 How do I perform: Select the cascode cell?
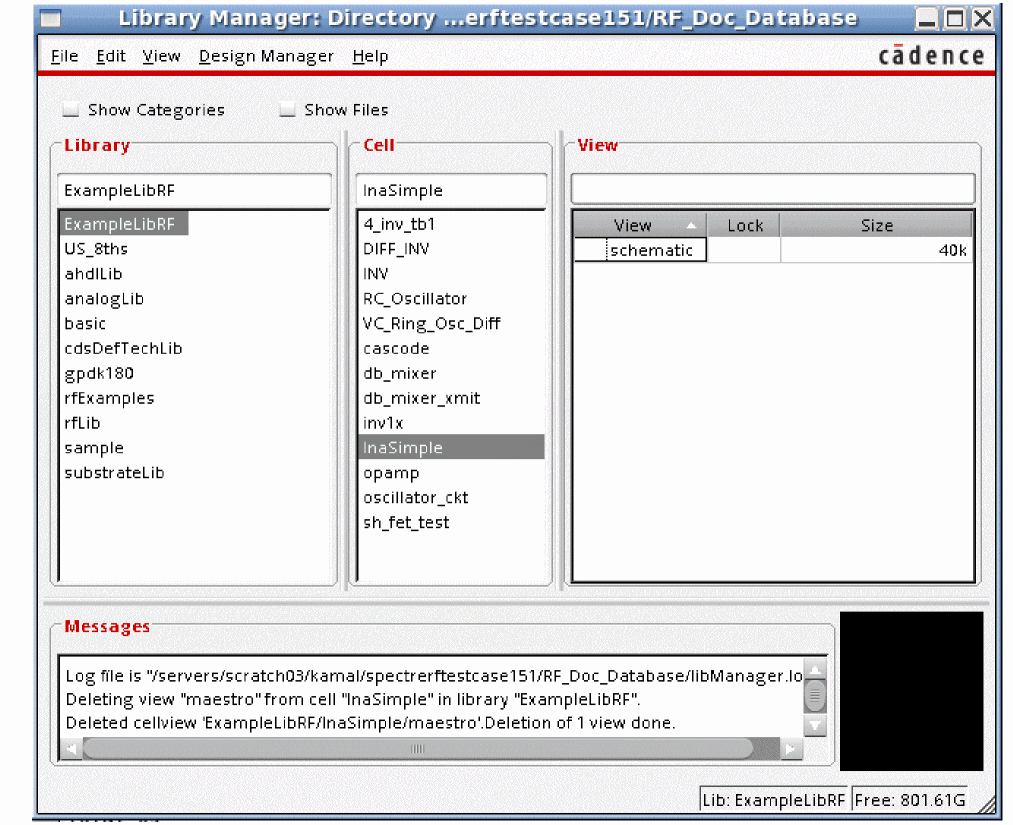click(x=396, y=349)
